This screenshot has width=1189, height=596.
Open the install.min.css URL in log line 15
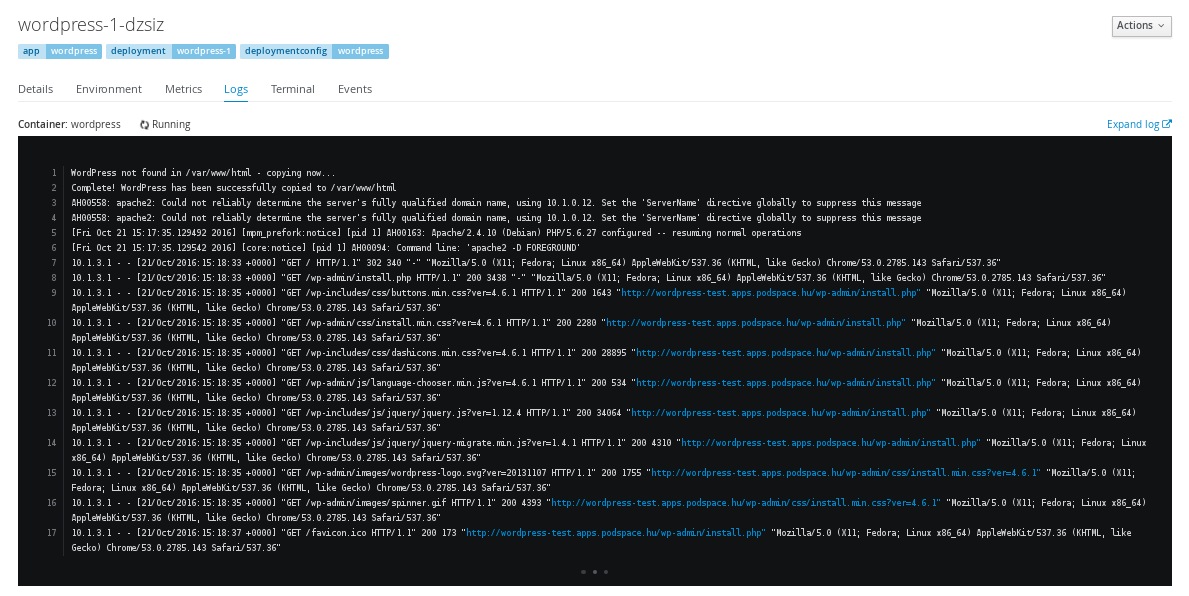click(845, 473)
